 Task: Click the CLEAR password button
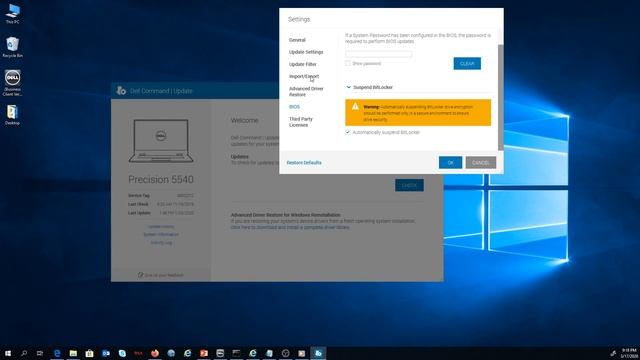tap(467, 64)
